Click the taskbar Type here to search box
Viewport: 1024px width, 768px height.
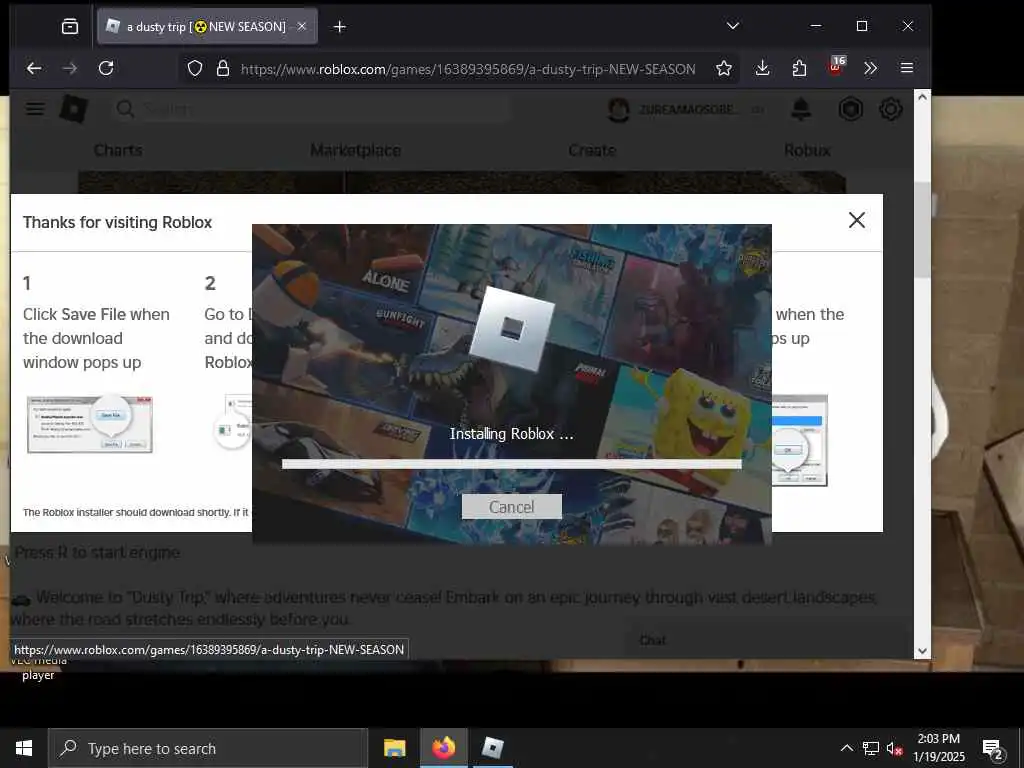(208, 748)
